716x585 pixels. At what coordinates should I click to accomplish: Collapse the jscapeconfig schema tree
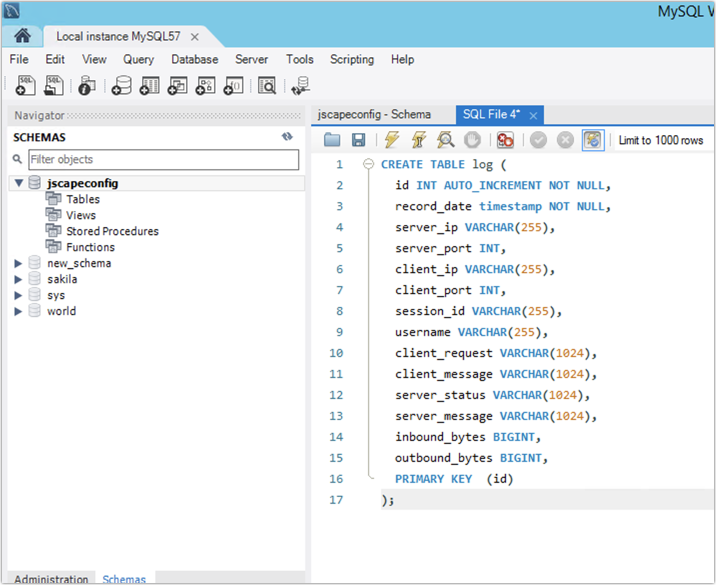pos(19,183)
